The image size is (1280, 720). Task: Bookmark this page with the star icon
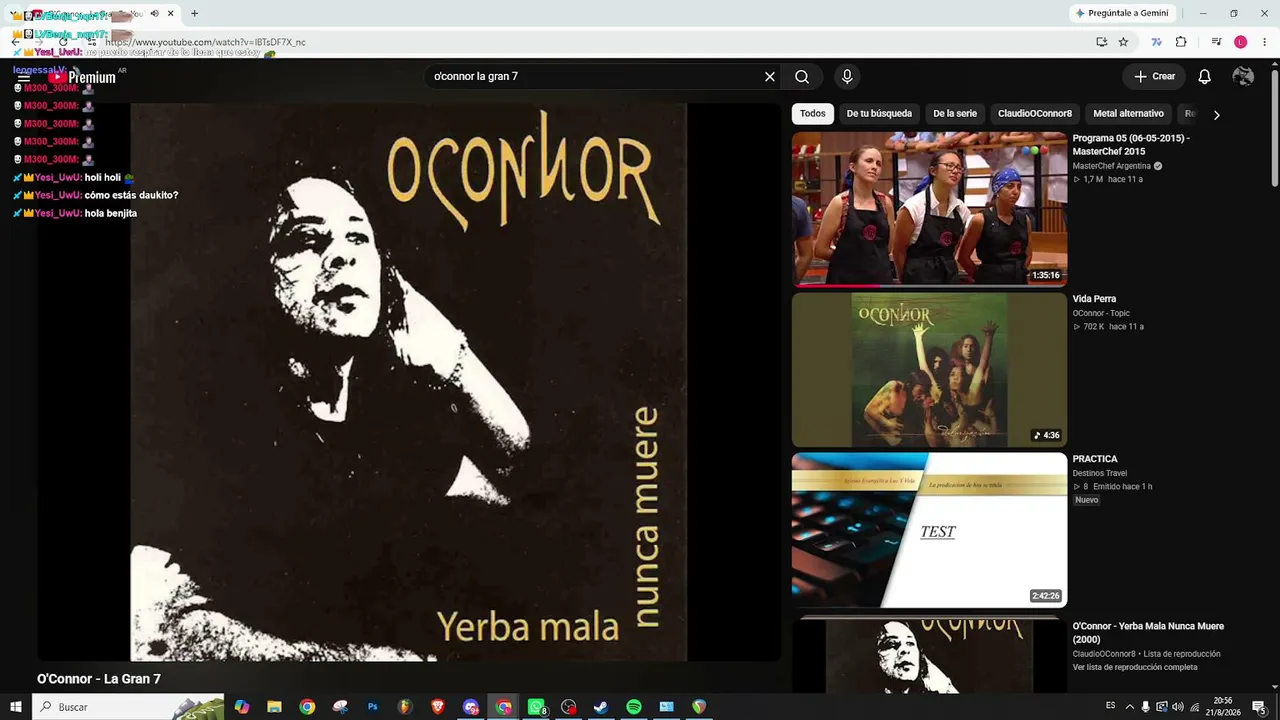(1123, 42)
